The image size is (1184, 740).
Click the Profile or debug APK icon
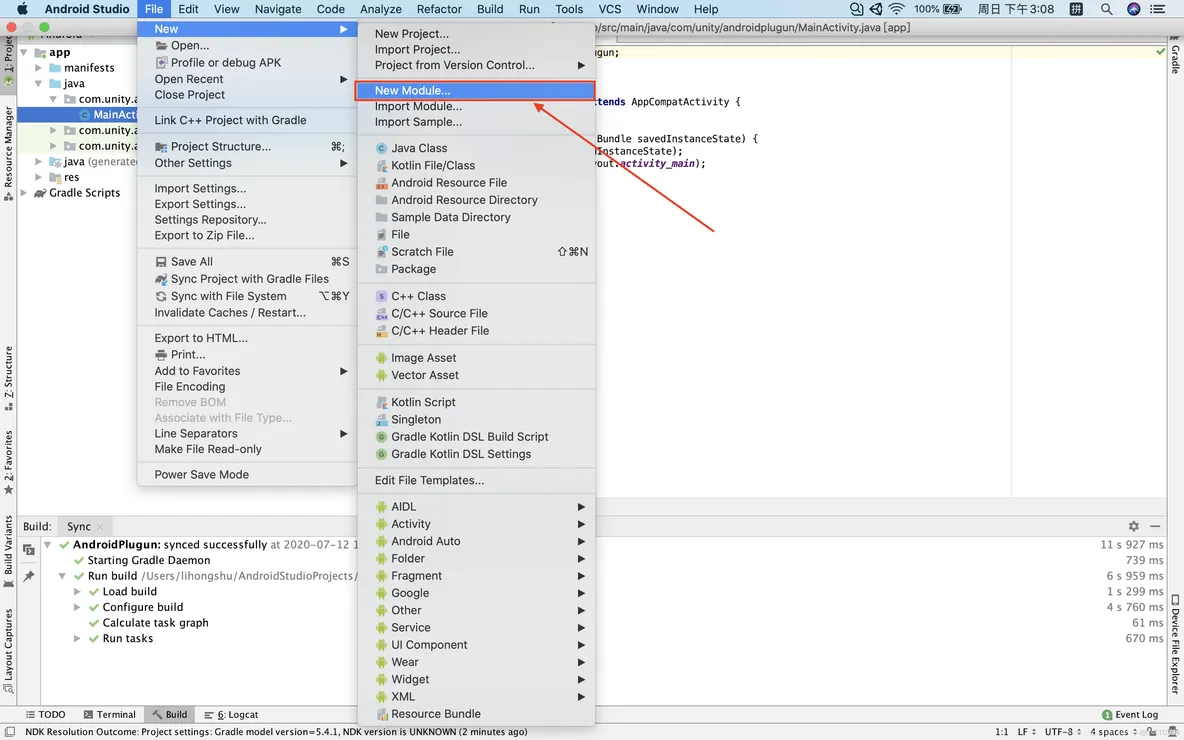161,63
